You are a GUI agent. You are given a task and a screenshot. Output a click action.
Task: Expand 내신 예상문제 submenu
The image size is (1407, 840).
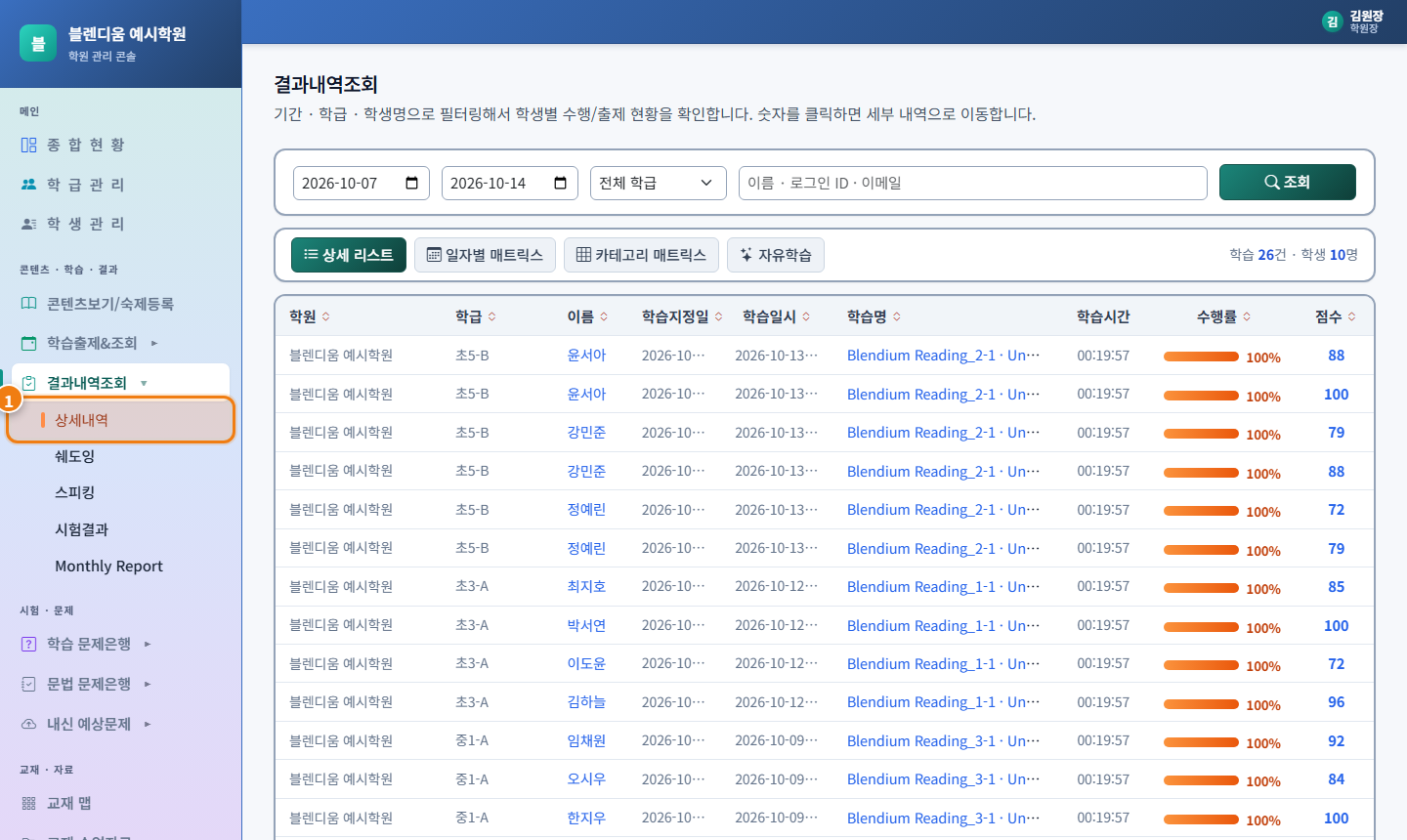pyautogui.click(x=148, y=724)
